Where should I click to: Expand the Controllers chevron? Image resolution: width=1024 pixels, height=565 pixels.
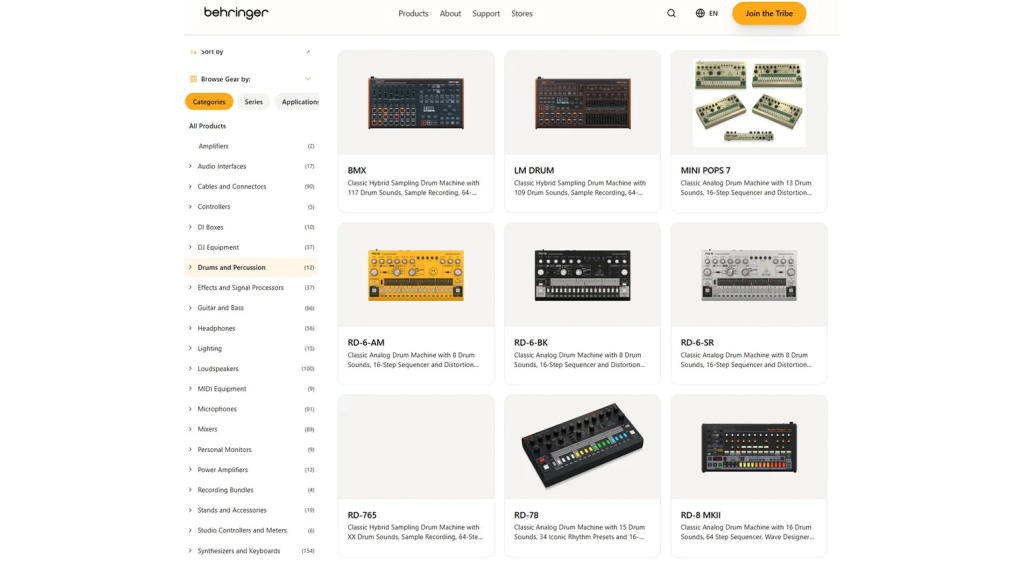click(x=190, y=206)
